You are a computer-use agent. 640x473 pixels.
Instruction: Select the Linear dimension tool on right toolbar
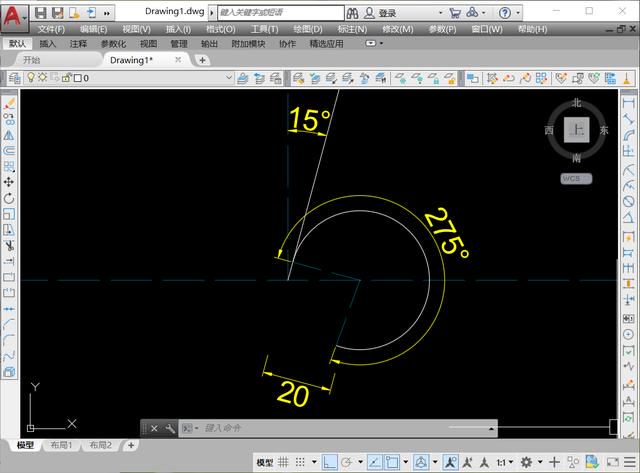628,103
